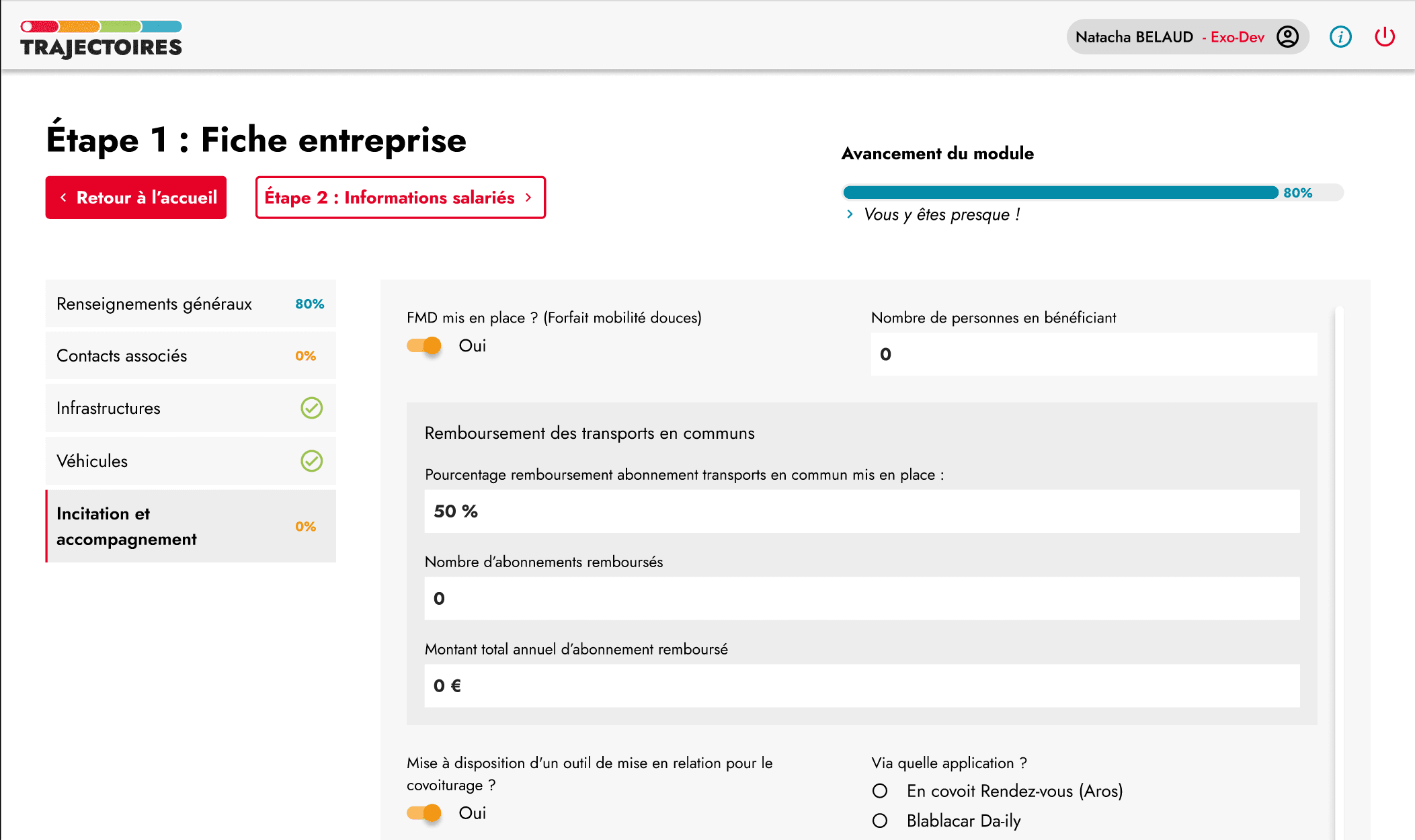Screen dimensions: 1415x840
Task: Open Renseignements généraux section
Action: (x=191, y=304)
